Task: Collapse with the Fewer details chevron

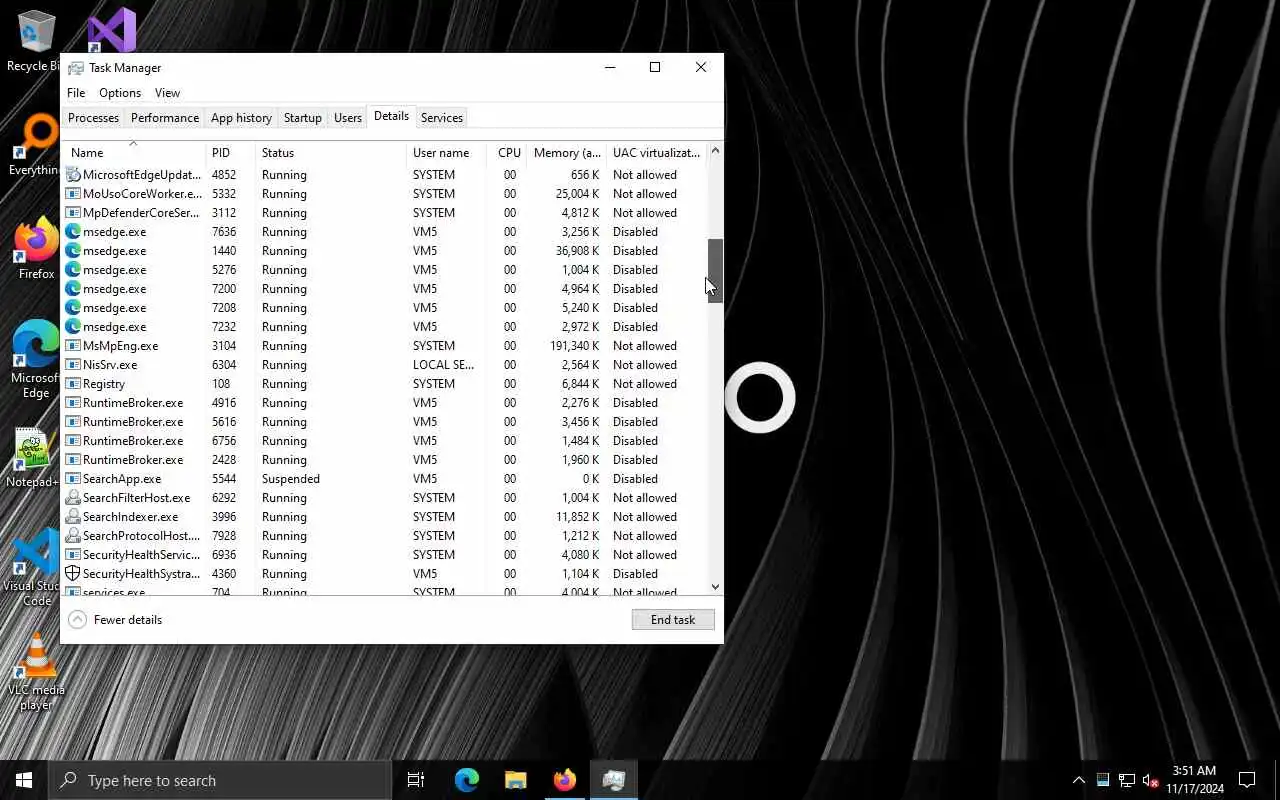Action: pos(77,620)
